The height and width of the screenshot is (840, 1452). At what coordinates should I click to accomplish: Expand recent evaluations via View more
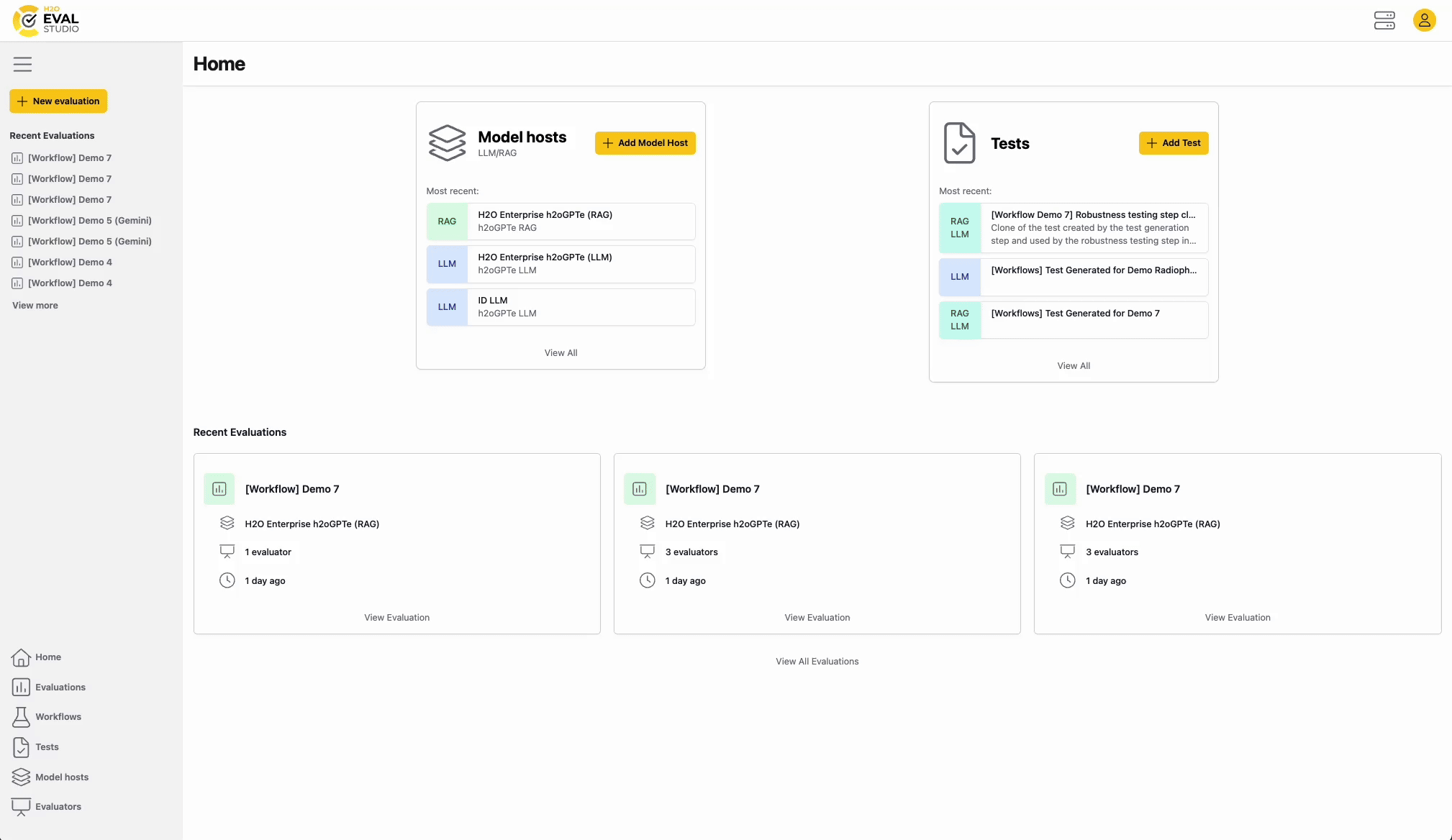coord(35,305)
